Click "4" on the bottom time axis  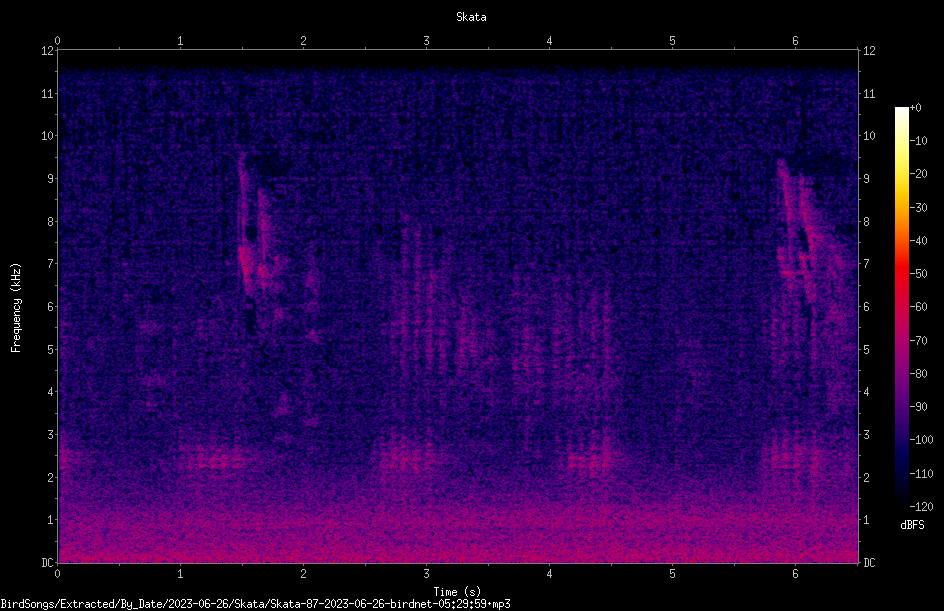549,574
